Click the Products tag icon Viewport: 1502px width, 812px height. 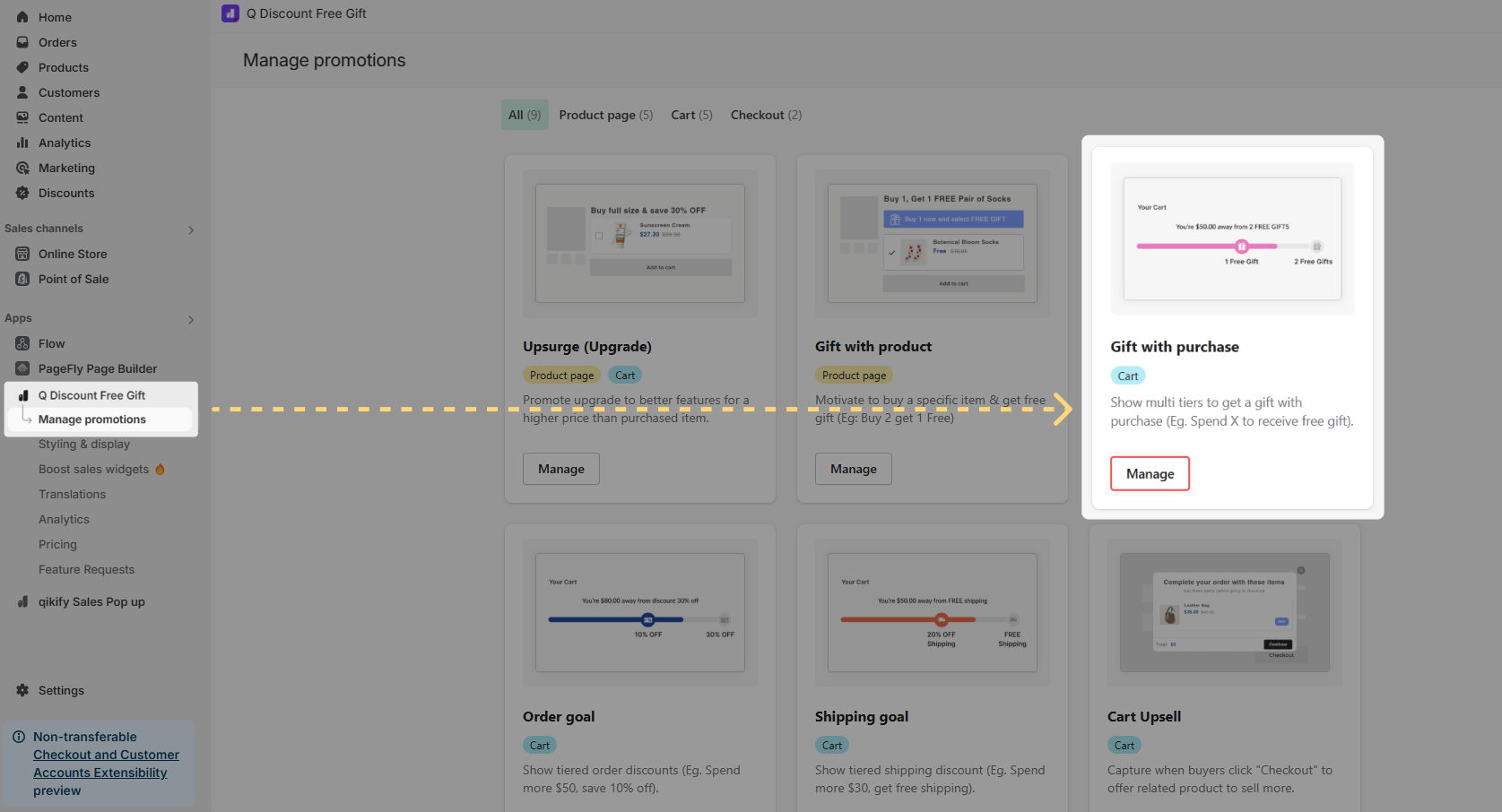click(x=22, y=67)
